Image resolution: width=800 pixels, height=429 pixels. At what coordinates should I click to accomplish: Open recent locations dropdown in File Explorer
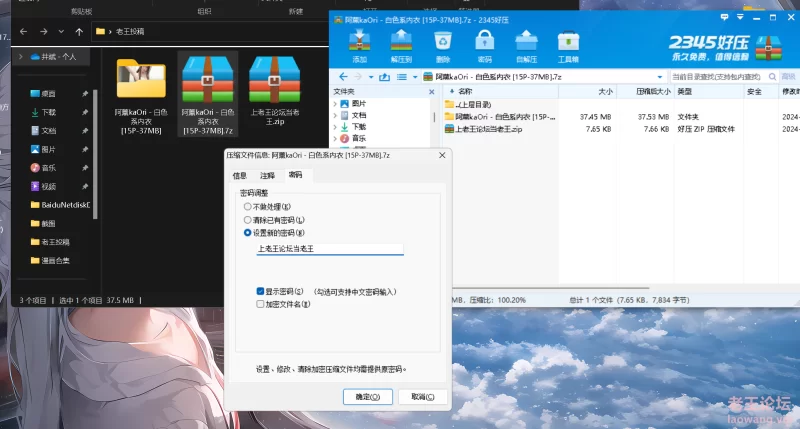tap(61, 32)
